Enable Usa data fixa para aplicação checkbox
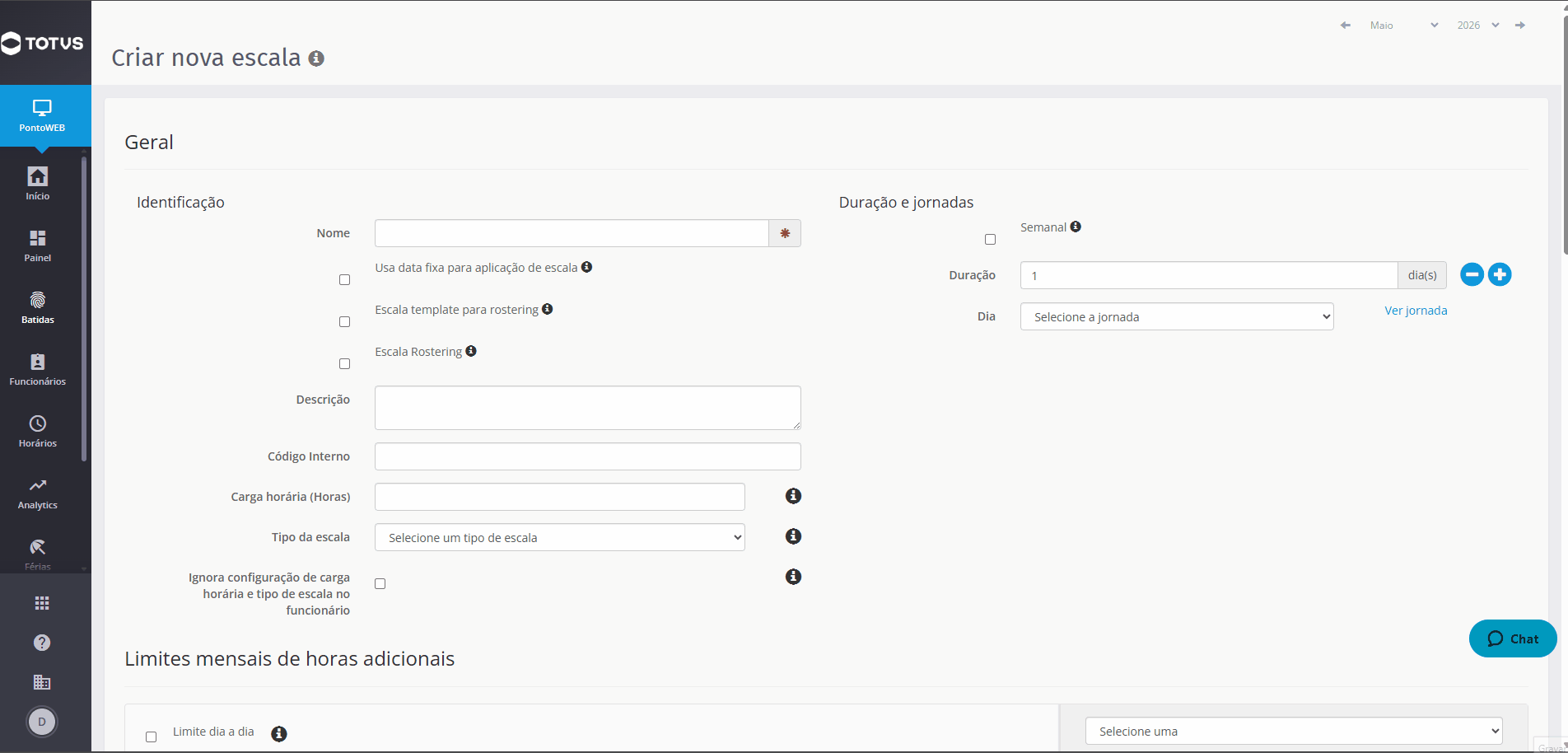Viewport: 1568px width, 753px height. (x=344, y=280)
